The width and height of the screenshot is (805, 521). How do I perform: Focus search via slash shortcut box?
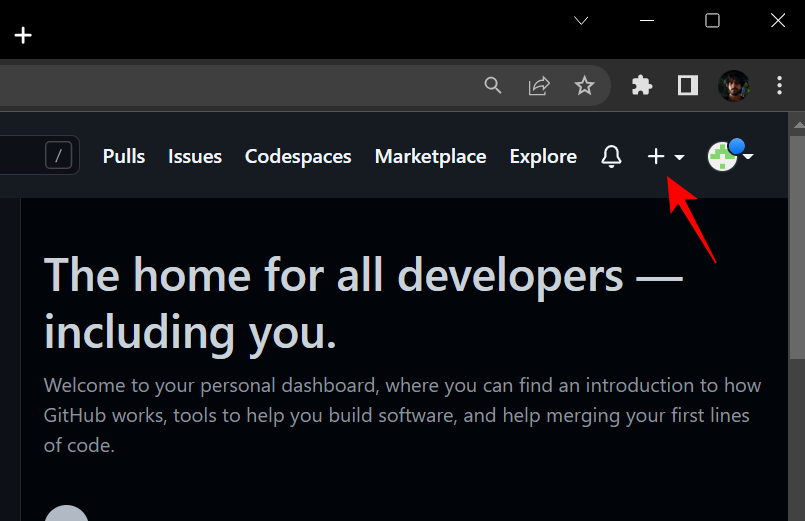[x=59, y=155]
